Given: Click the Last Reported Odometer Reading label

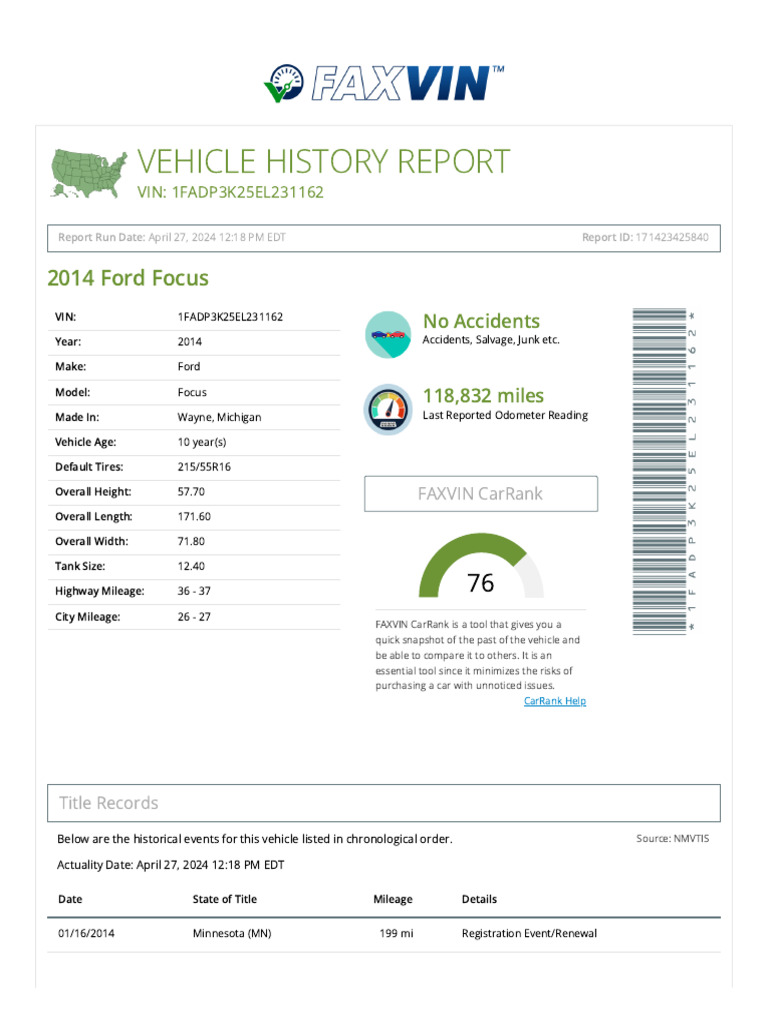Looking at the screenshot, I should click(x=505, y=415).
